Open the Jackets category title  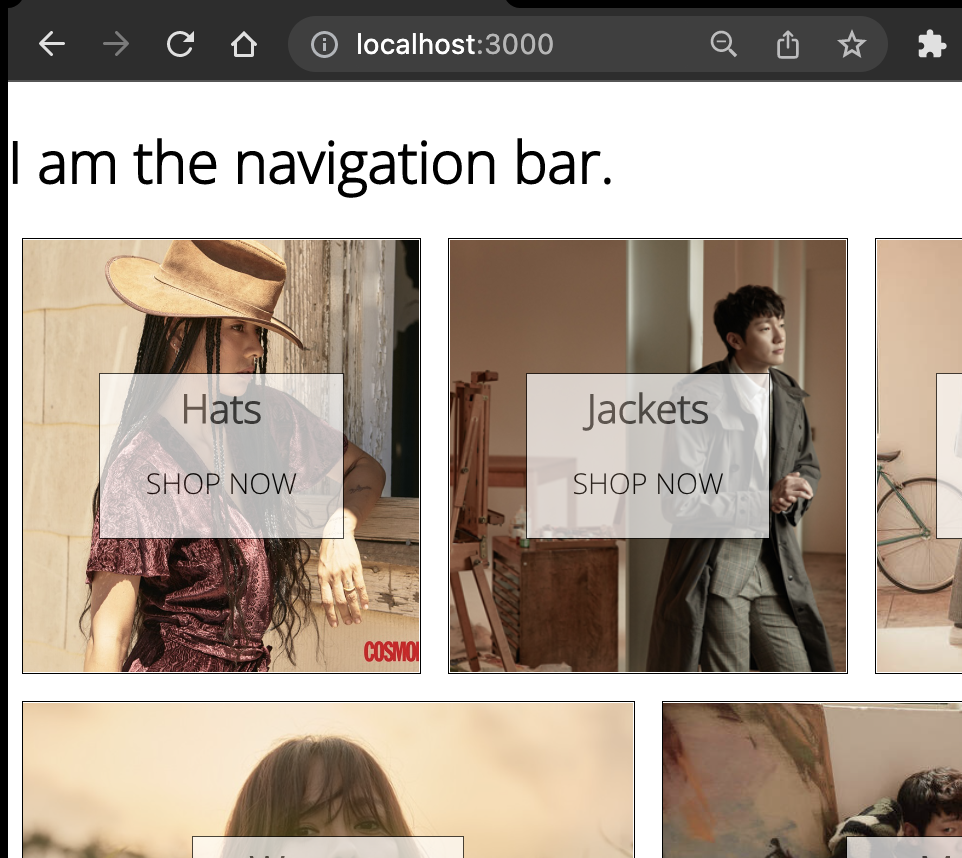(x=647, y=410)
